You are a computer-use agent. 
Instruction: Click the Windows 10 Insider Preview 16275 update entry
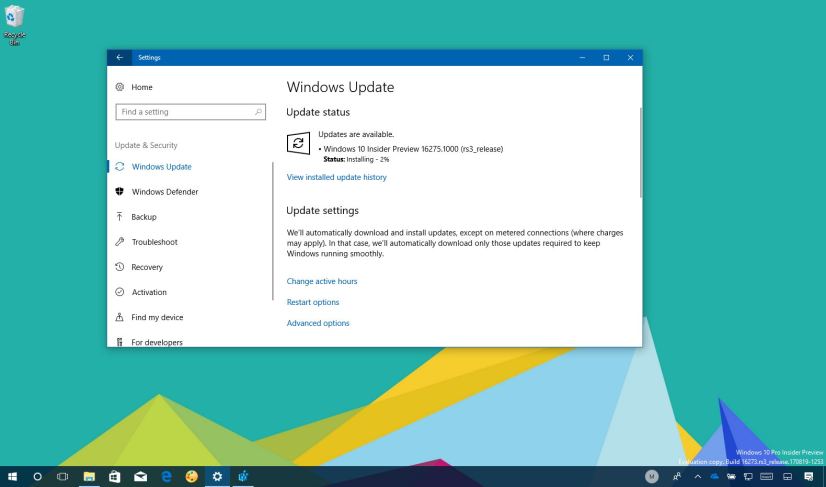point(413,149)
